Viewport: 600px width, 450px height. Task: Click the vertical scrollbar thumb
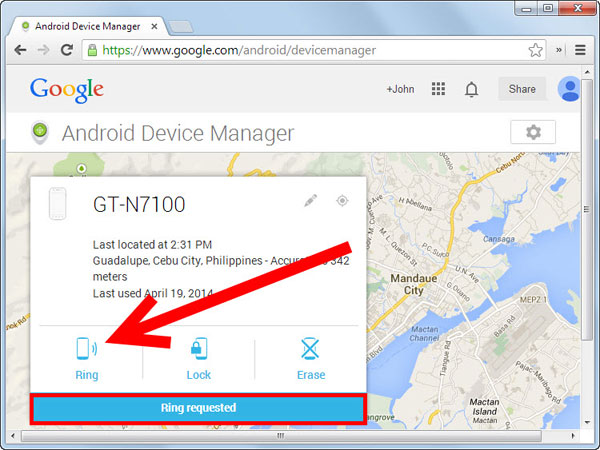(587, 209)
